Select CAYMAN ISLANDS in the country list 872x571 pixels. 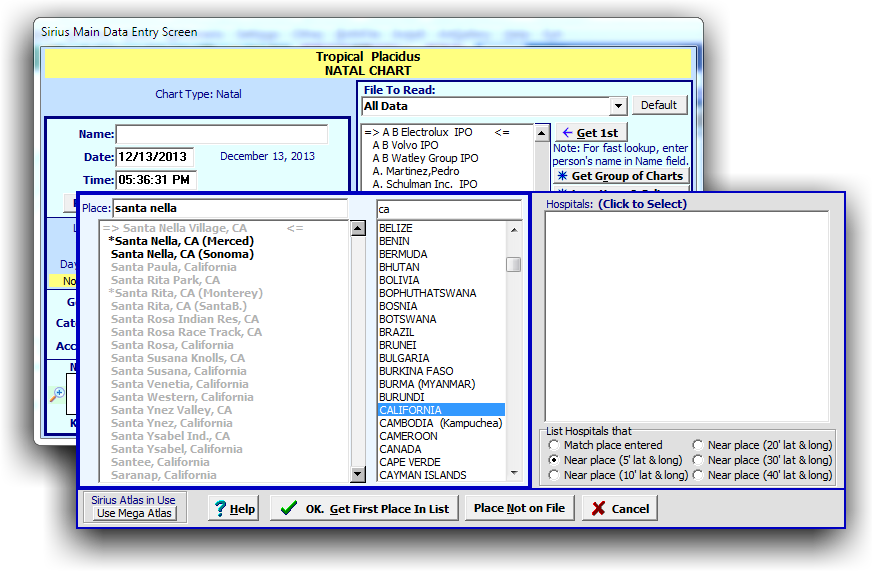[423, 475]
